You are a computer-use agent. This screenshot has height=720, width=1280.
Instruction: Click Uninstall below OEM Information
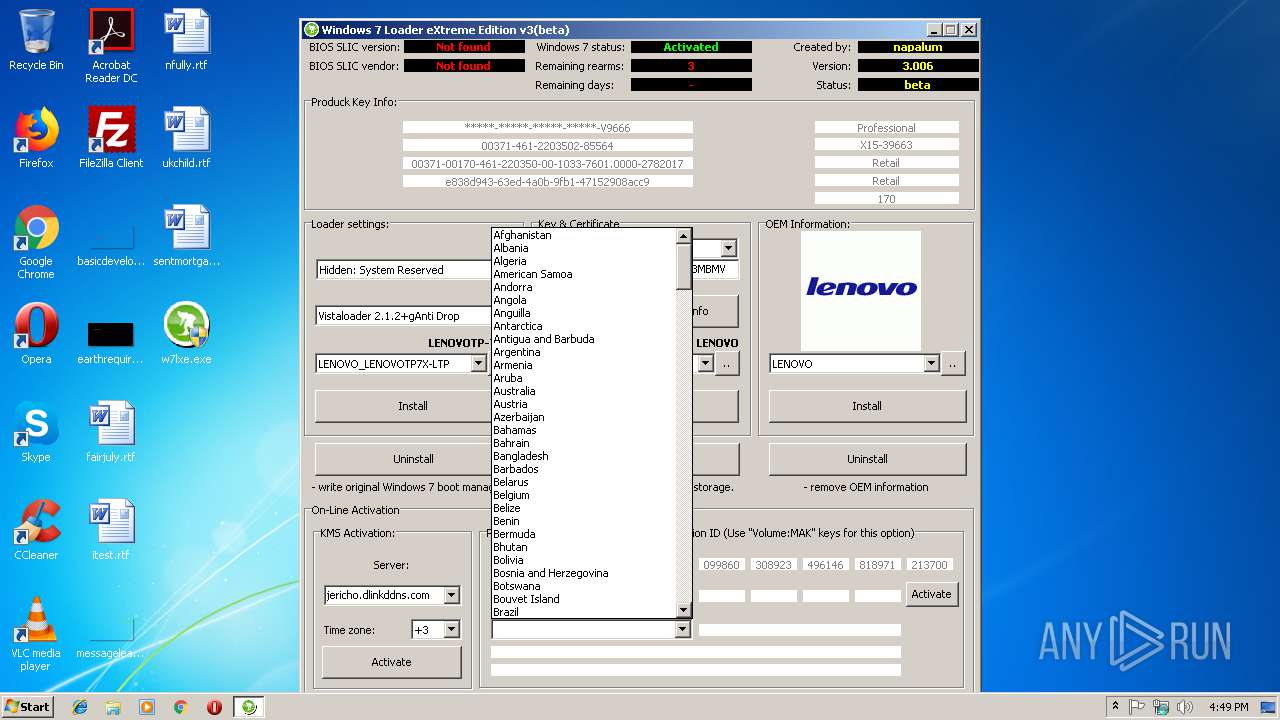[x=867, y=459]
